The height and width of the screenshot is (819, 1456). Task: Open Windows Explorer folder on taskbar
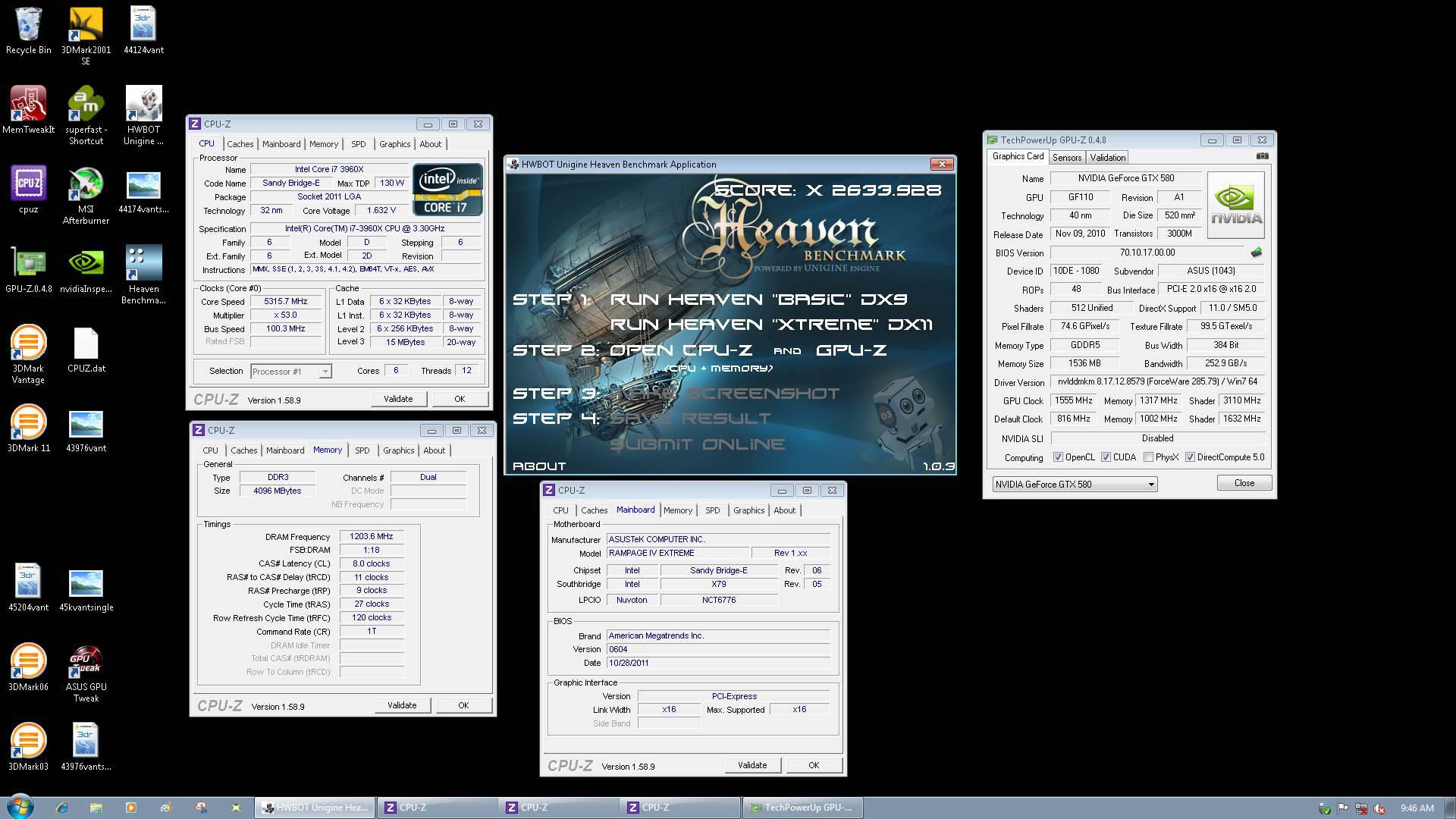[x=96, y=808]
